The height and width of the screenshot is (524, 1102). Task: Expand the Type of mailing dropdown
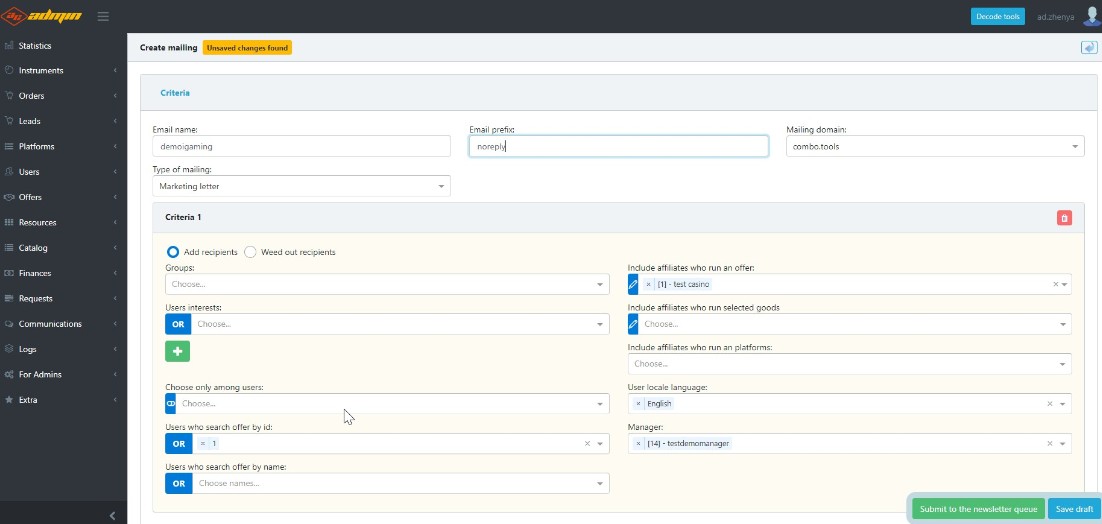pyautogui.click(x=301, y=186)
